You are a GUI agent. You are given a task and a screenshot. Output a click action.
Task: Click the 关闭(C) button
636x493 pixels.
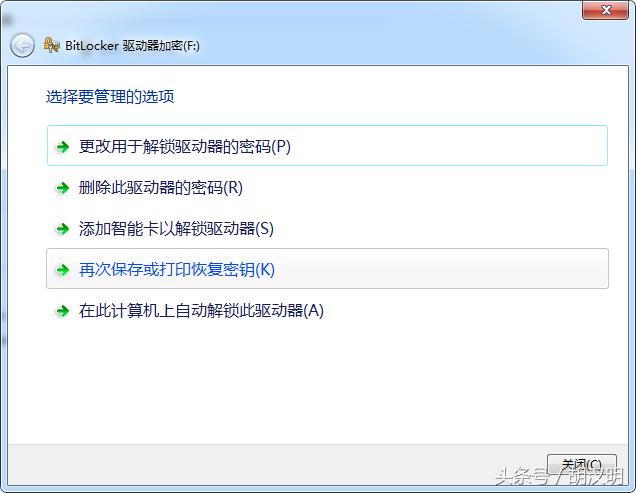point(582,465)
